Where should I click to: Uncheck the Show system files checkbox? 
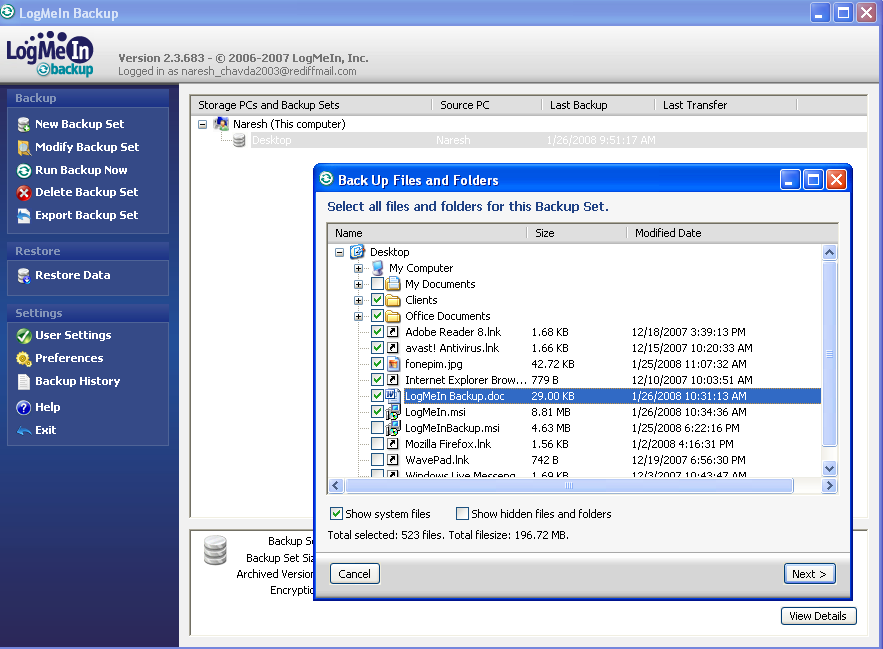click(x=337, y=514)
